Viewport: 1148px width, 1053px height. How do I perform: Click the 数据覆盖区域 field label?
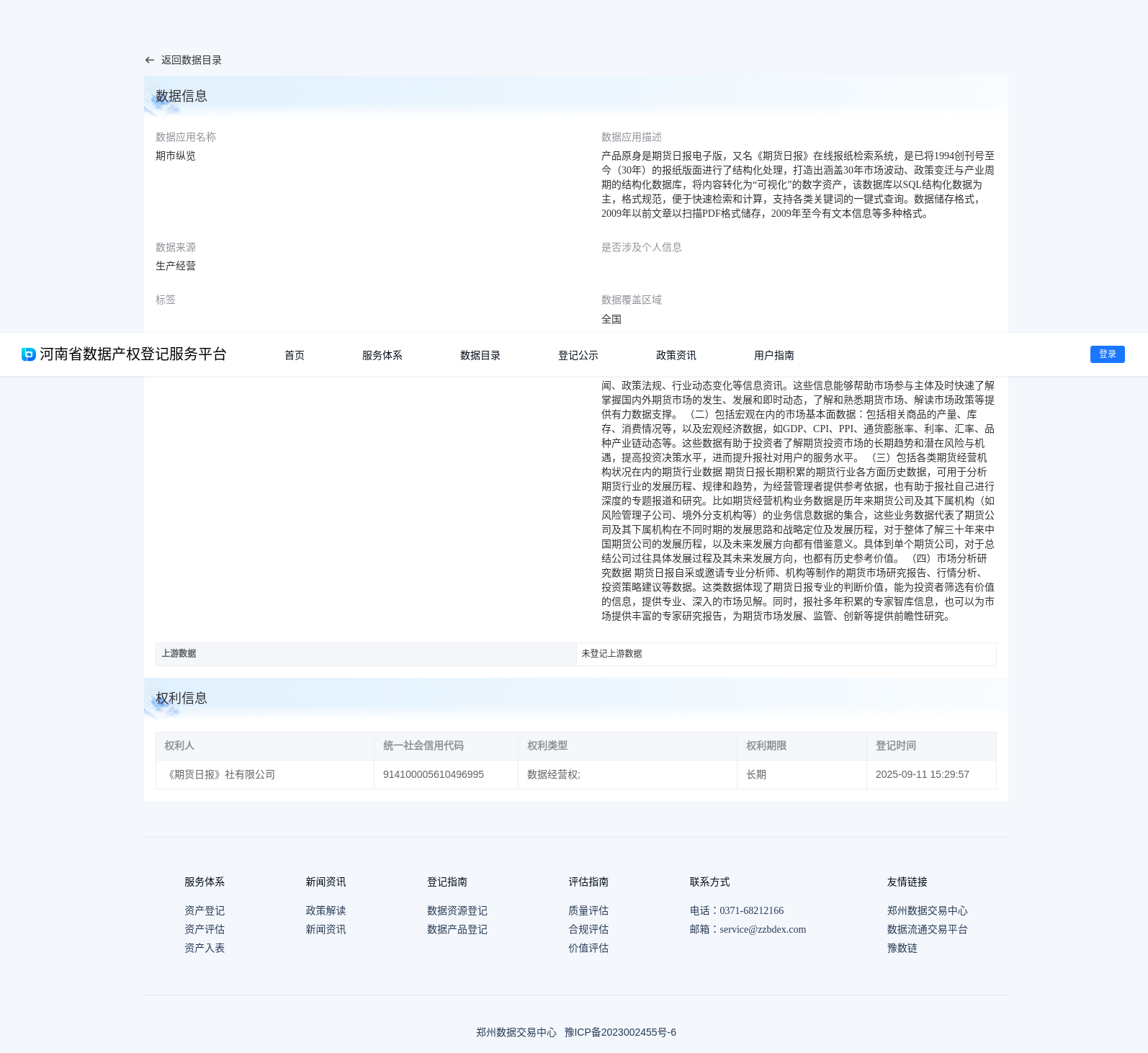coord(632,300)
